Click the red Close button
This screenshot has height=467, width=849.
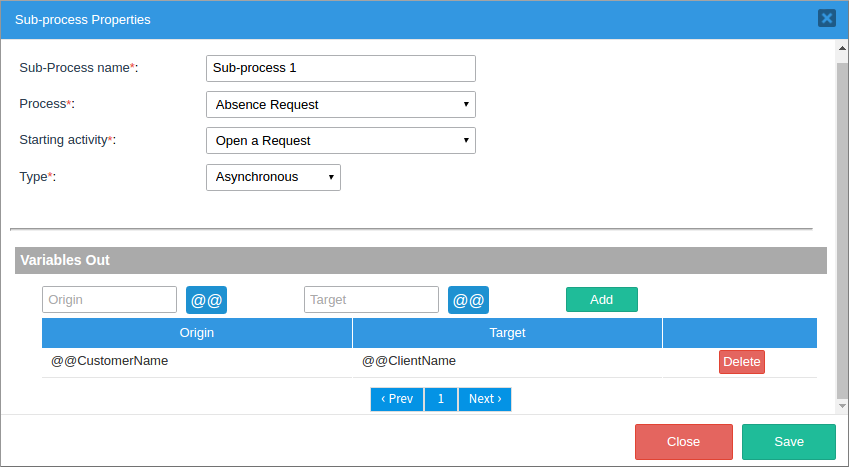(x=683, y=442)
